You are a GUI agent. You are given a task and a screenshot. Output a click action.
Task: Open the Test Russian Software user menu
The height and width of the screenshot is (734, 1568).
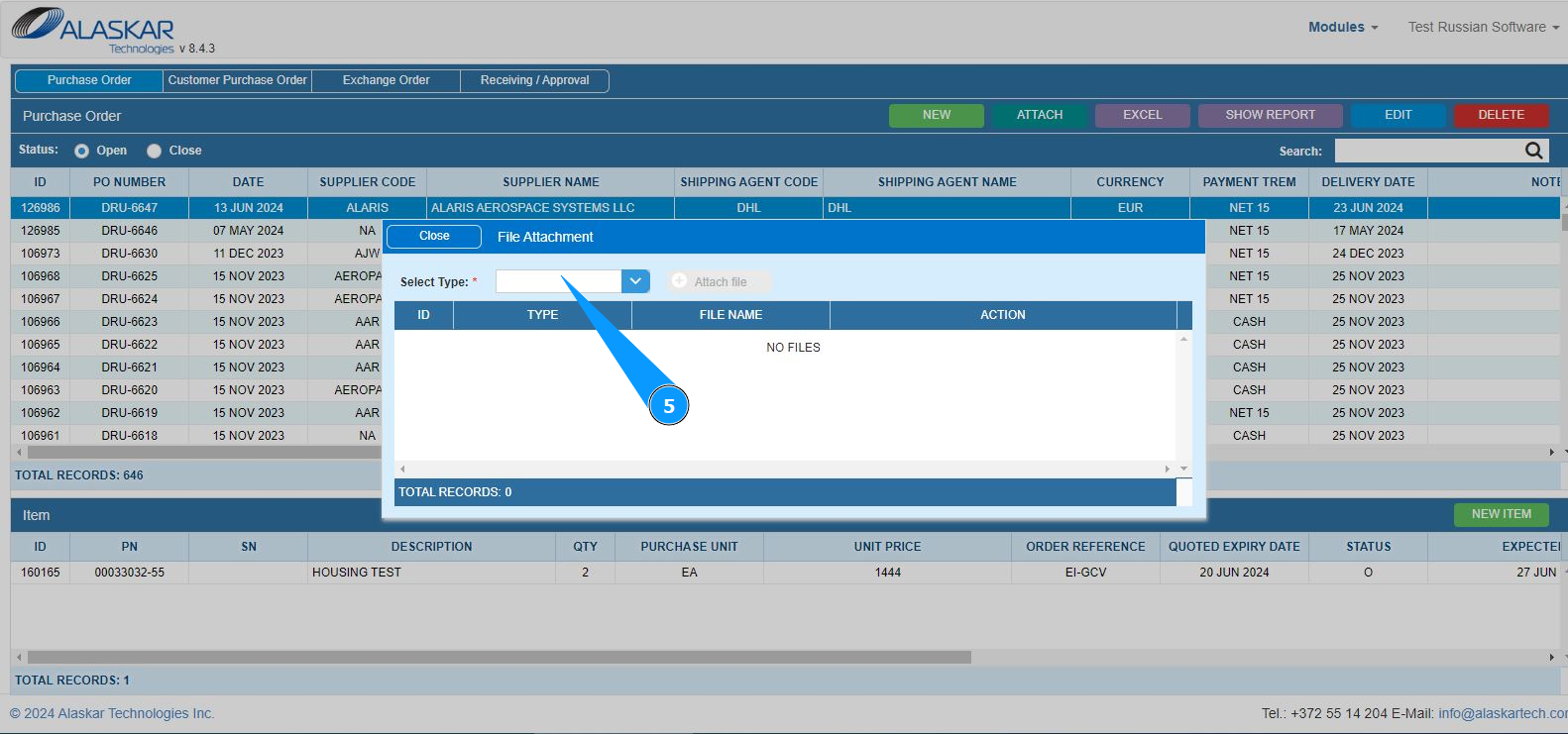pyautogui.click(x=1484, y=27)
